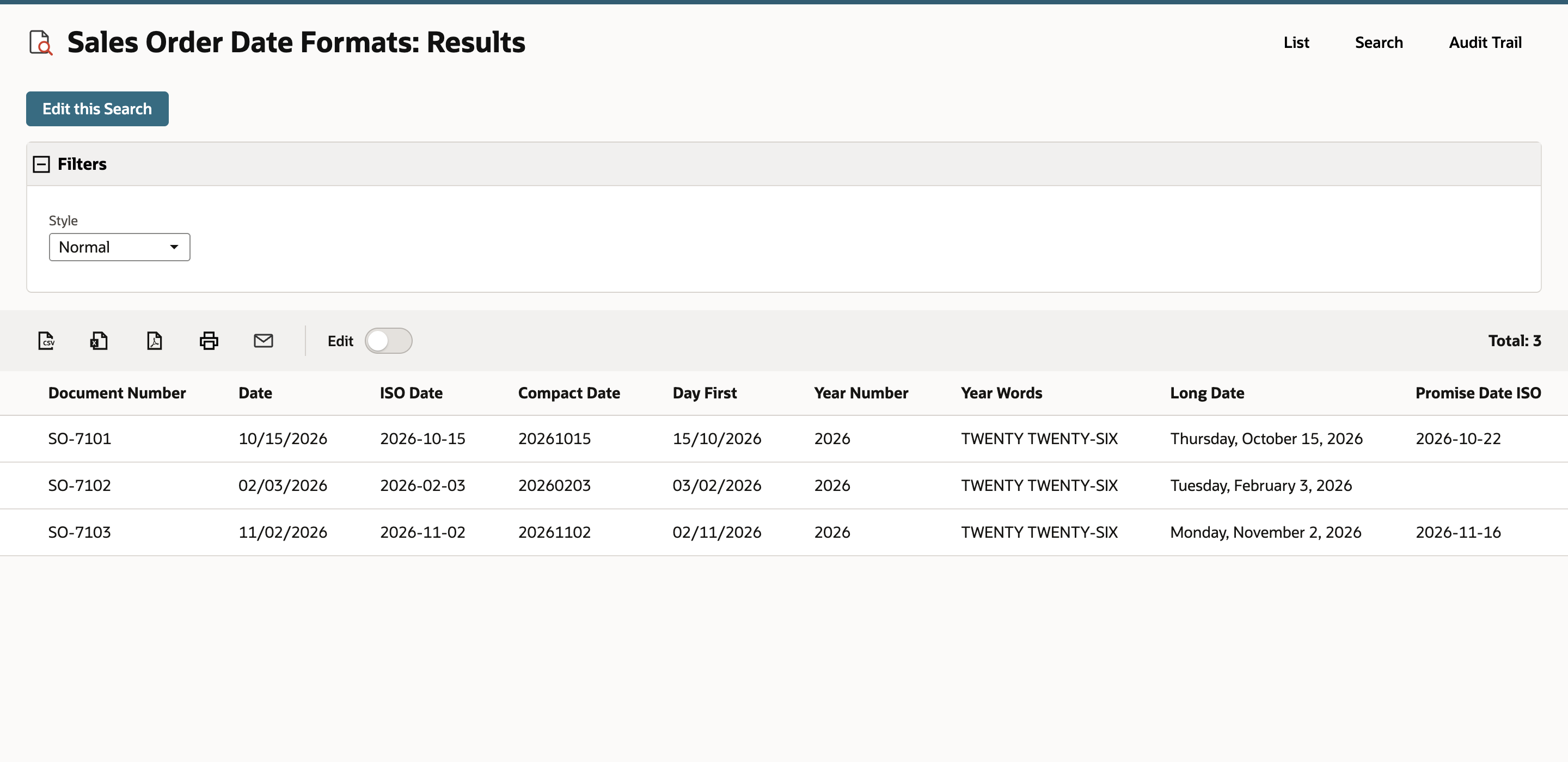Click promise date 2026-11-16
Image resolution: width=1568 pixels, height=762 pixels.
click(x=1459, y=532)
